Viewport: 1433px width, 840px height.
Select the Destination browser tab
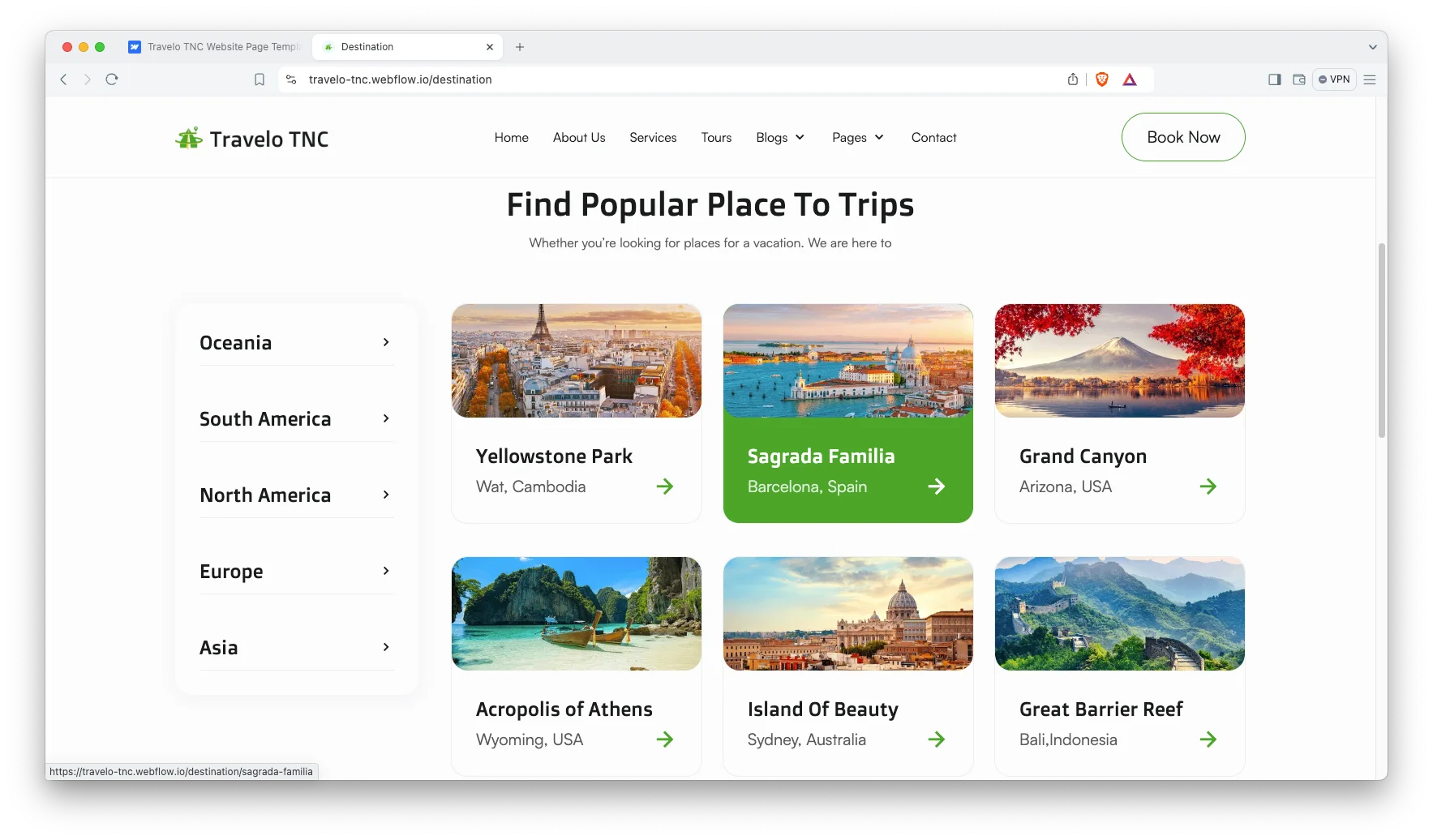coord(408,47)
